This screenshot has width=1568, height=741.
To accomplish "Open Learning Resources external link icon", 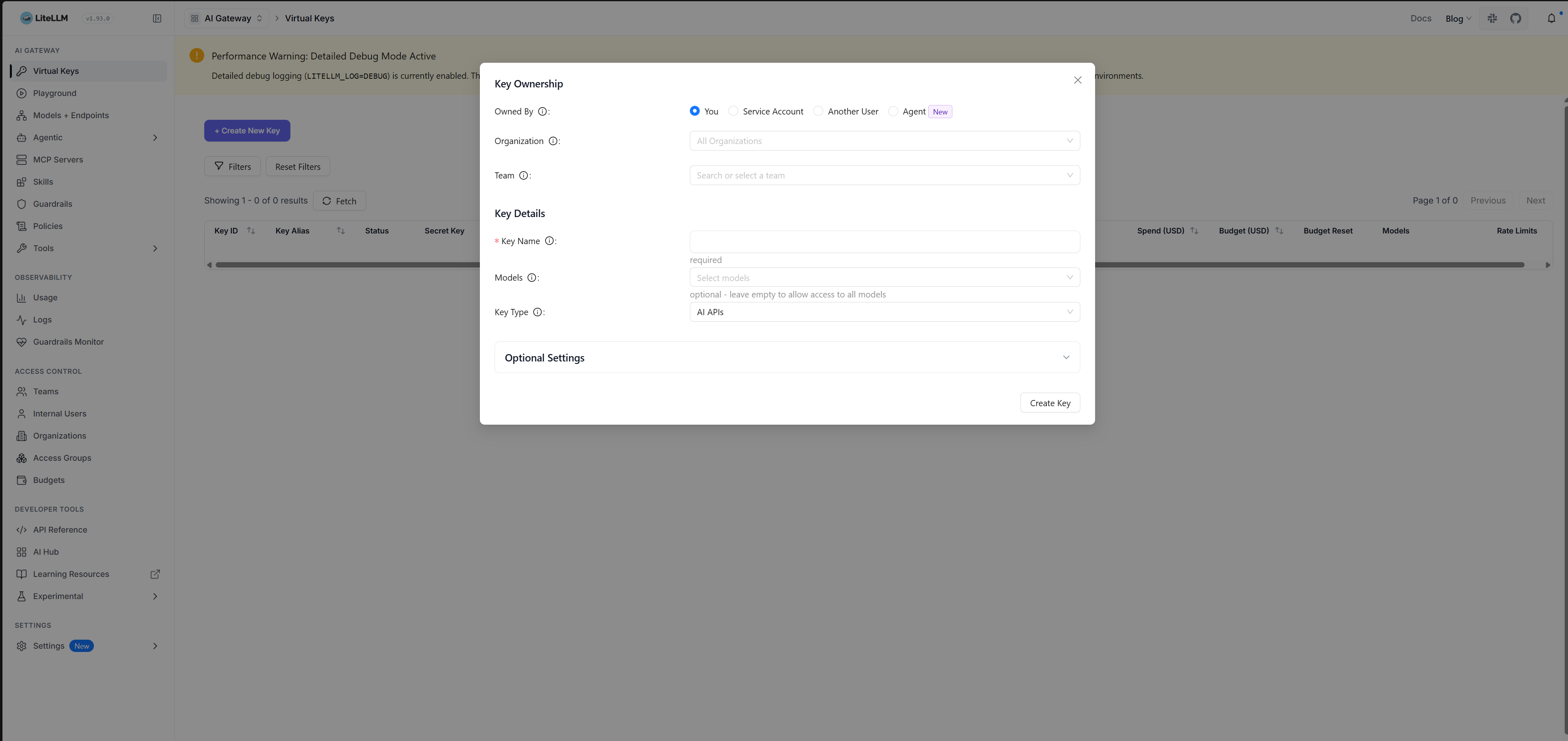I will pyautogui.click(x=155, y=574).
